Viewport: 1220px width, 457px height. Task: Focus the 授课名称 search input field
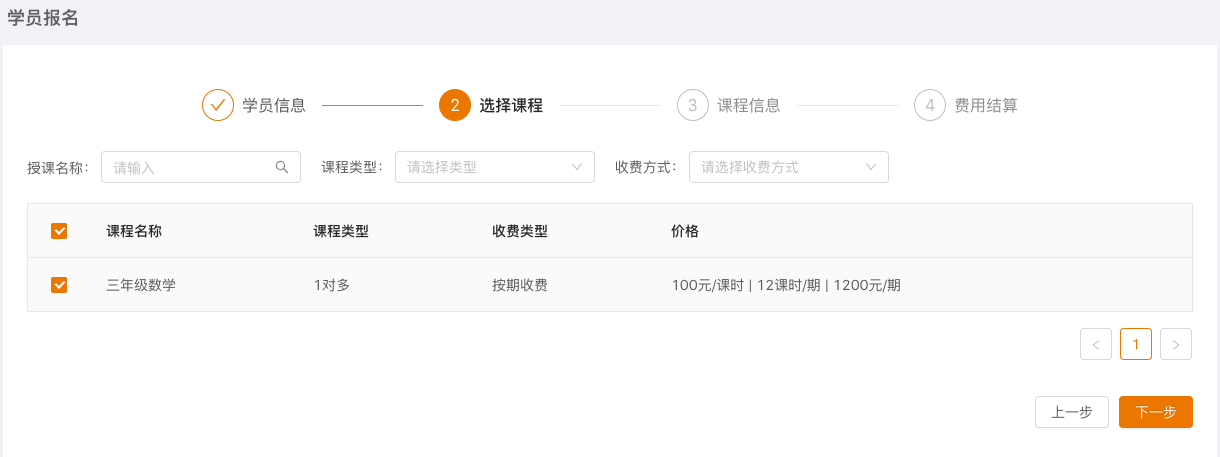point(190,167)
